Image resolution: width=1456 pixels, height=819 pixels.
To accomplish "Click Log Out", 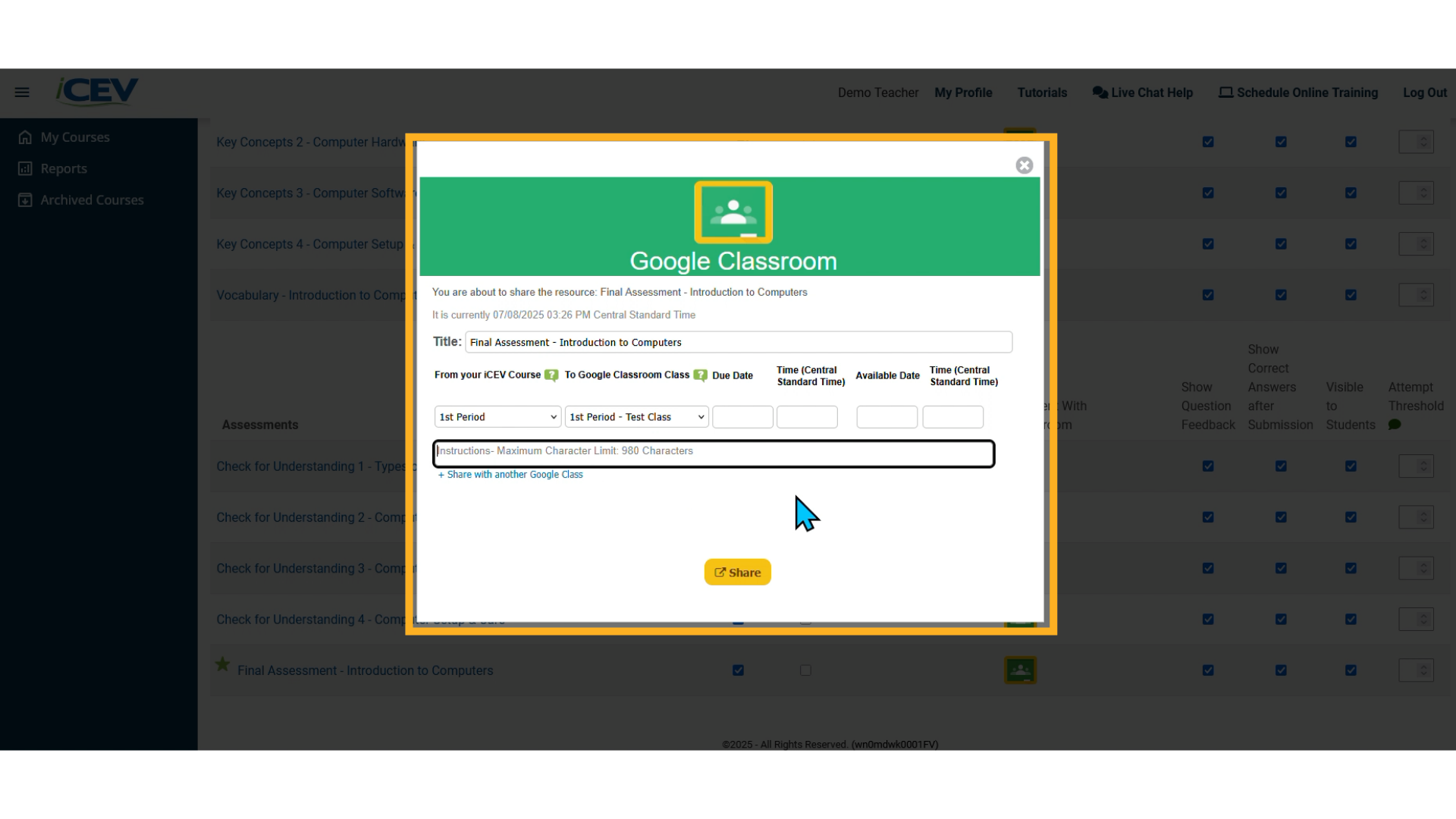I will (1425, 93).
